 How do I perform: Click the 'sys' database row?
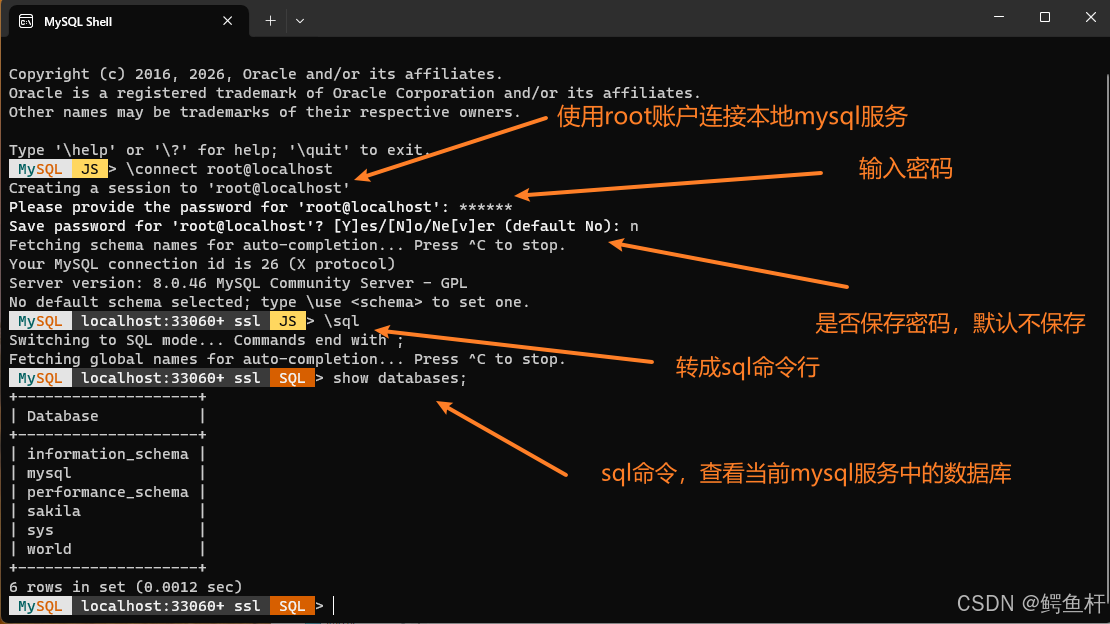coord(108,531)
